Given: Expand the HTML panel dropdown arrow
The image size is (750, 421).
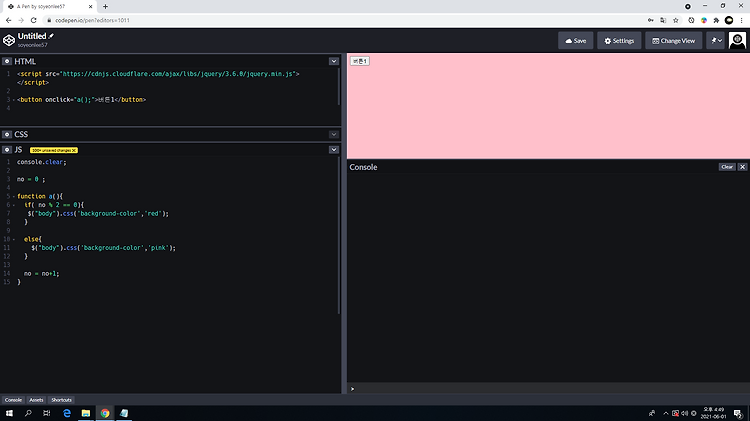Looking at the screenshot, I should [333, 61].
